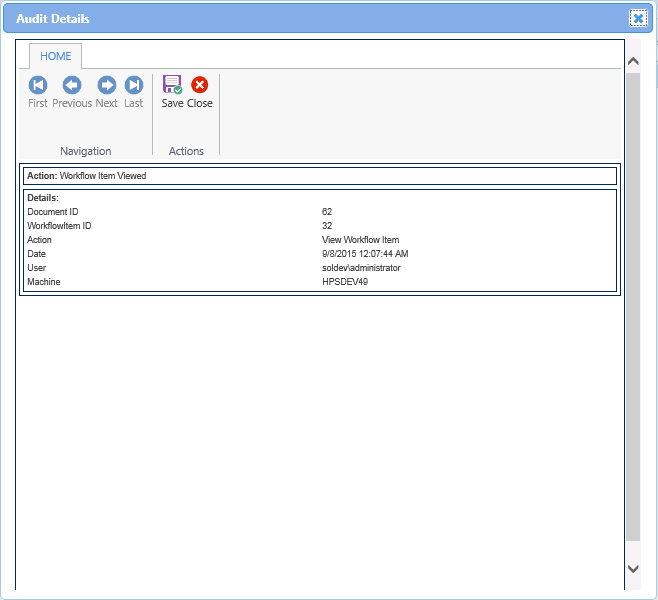Jump to the Last audit record
Image resolution: width=658 pixels, height=600 pixels.
click(x=134, y=92)
